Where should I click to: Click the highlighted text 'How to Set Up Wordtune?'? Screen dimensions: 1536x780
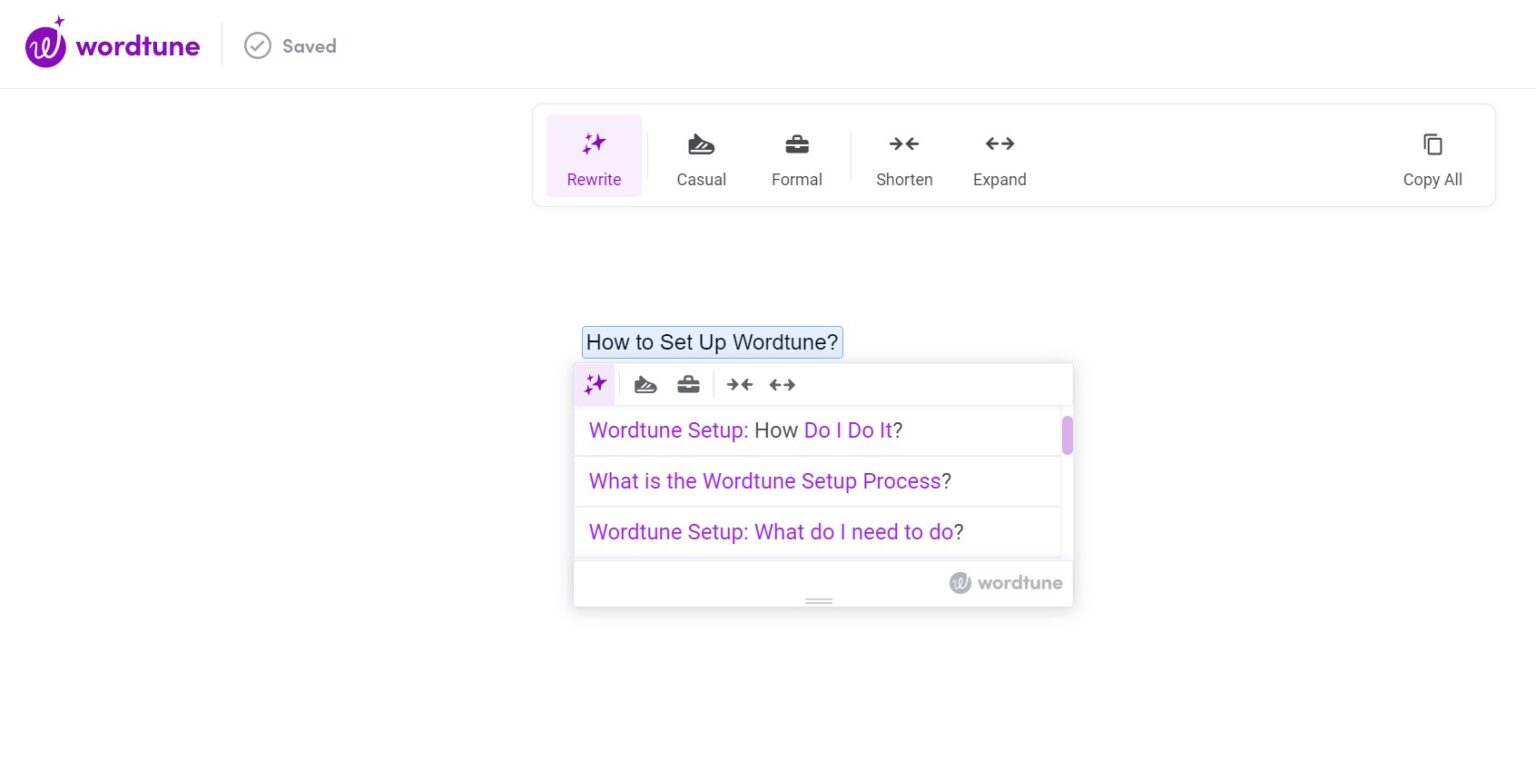pos(711,341)
